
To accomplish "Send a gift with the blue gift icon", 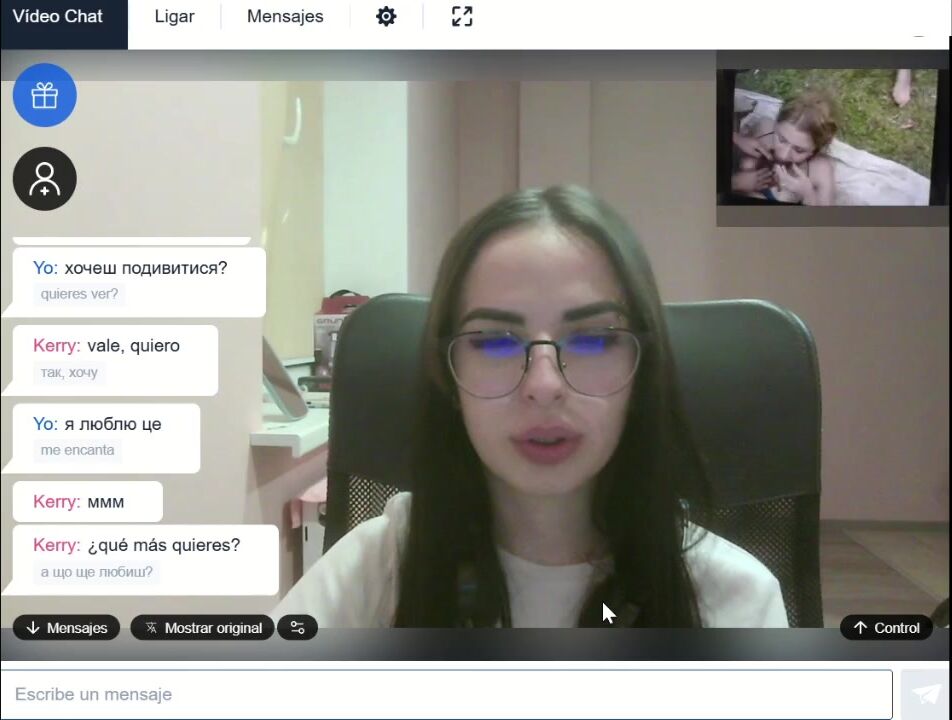I will click(44, 95).
